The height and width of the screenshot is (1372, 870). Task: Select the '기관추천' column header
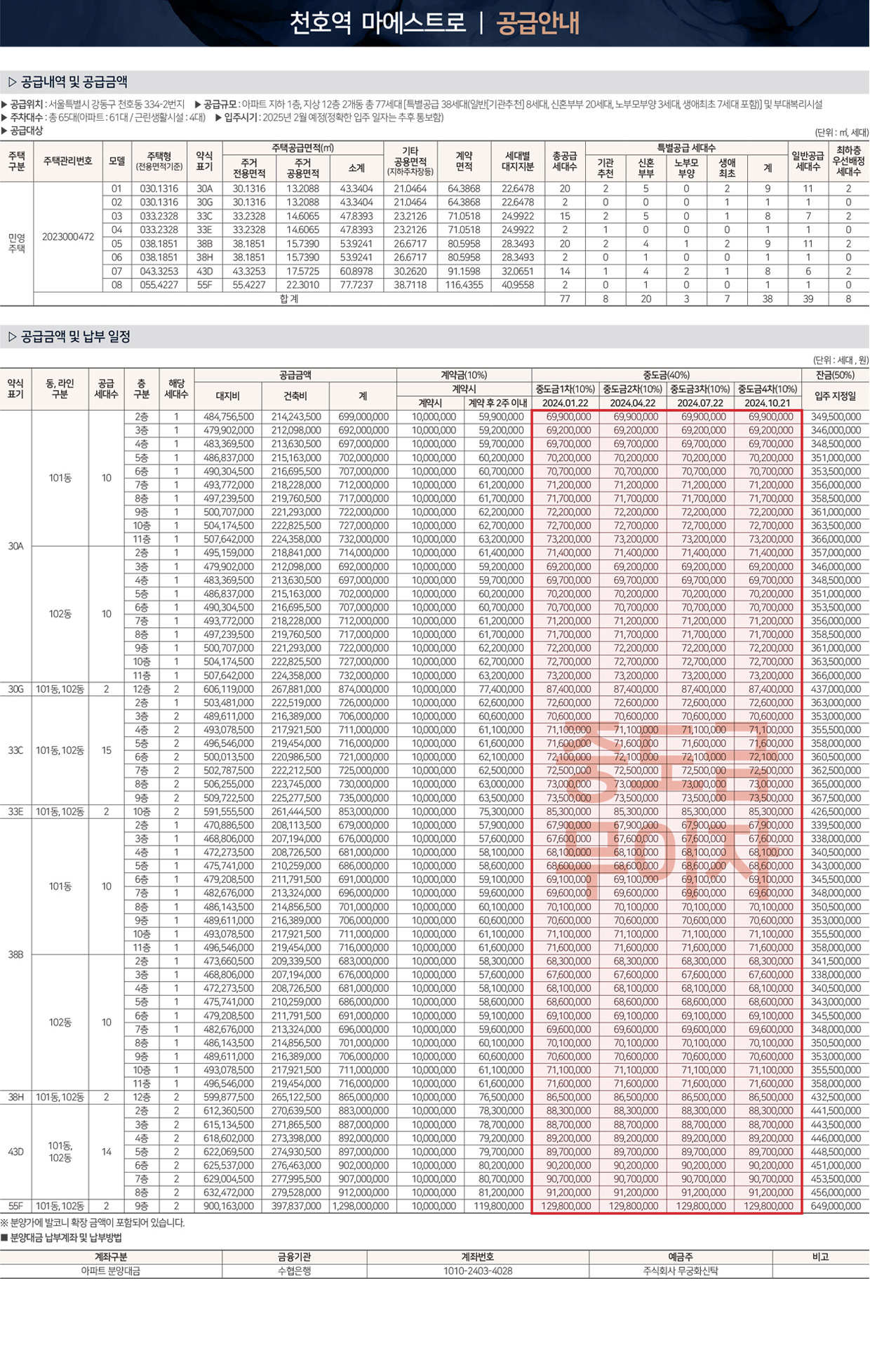pos(605,168)
